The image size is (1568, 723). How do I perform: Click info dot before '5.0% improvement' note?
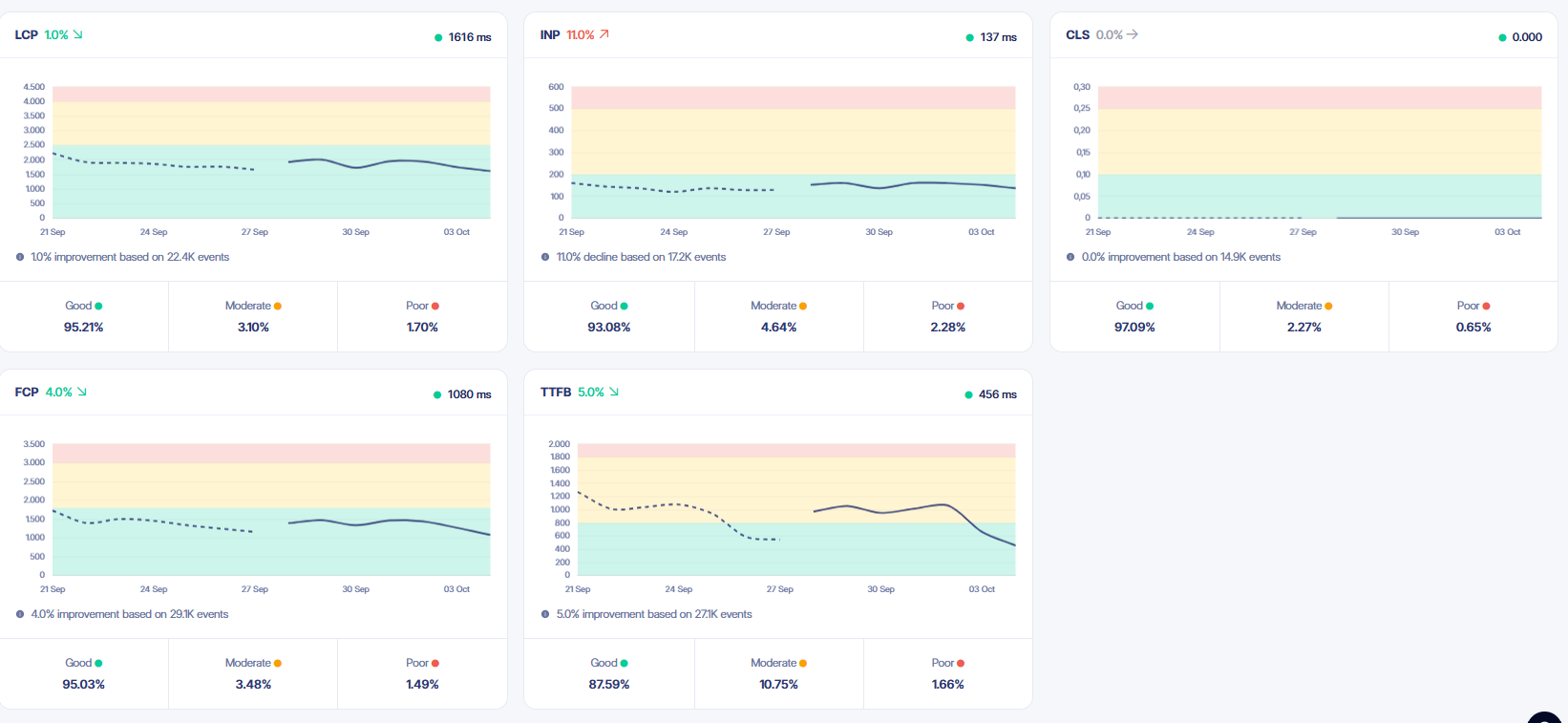(545, 614)
